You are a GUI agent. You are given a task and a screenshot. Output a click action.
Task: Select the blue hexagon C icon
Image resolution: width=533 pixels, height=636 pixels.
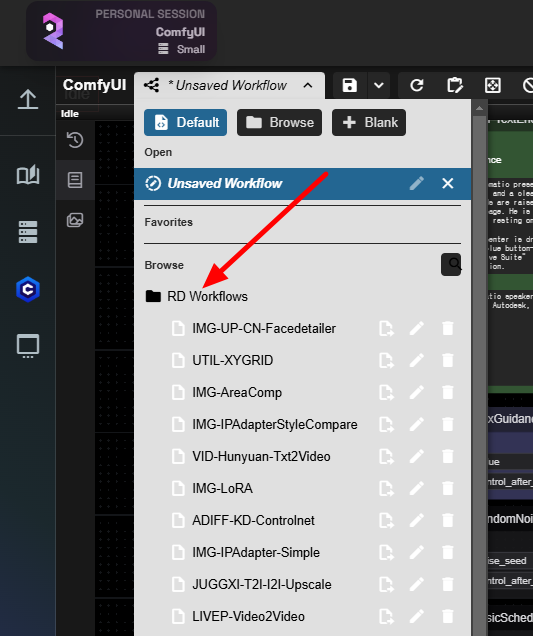28,289
